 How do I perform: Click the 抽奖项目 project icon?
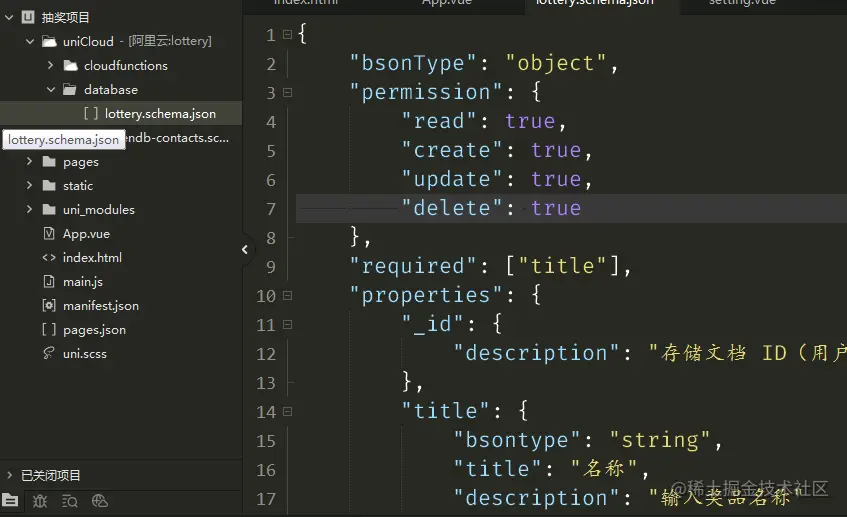tap(28, 17)
